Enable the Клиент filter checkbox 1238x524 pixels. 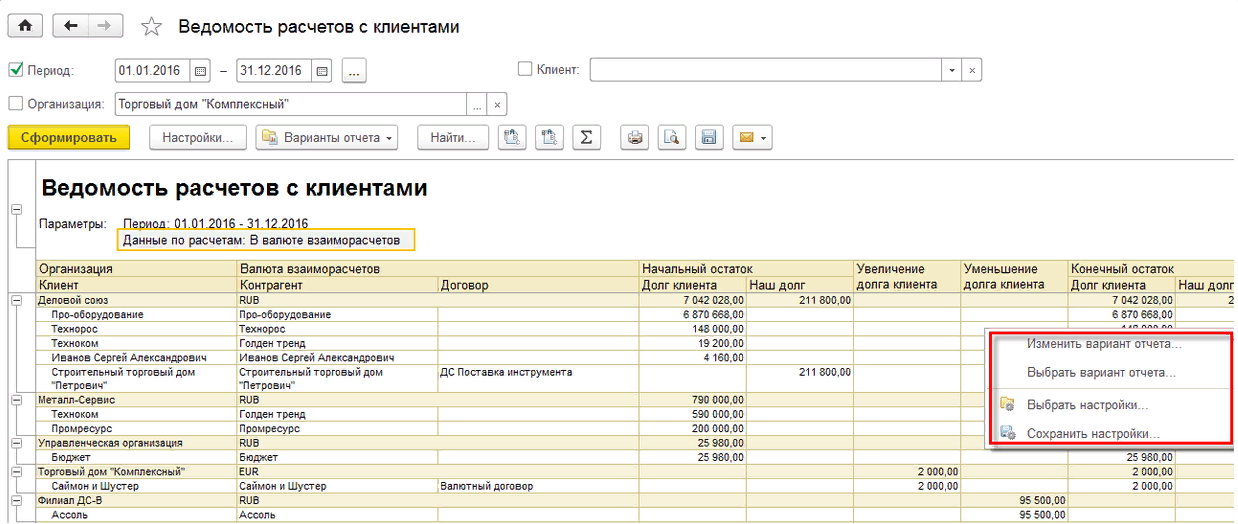[x=525, y=70]
